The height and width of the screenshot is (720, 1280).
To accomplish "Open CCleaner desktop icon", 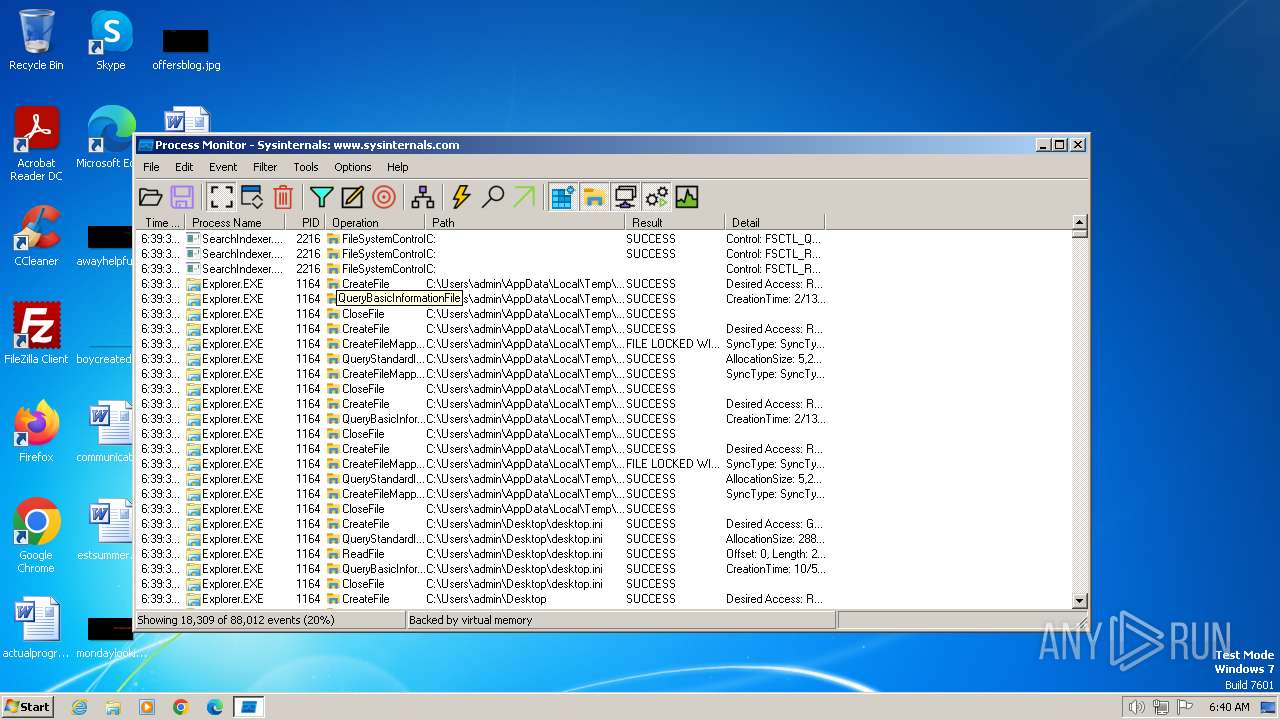I will point(36,236).
